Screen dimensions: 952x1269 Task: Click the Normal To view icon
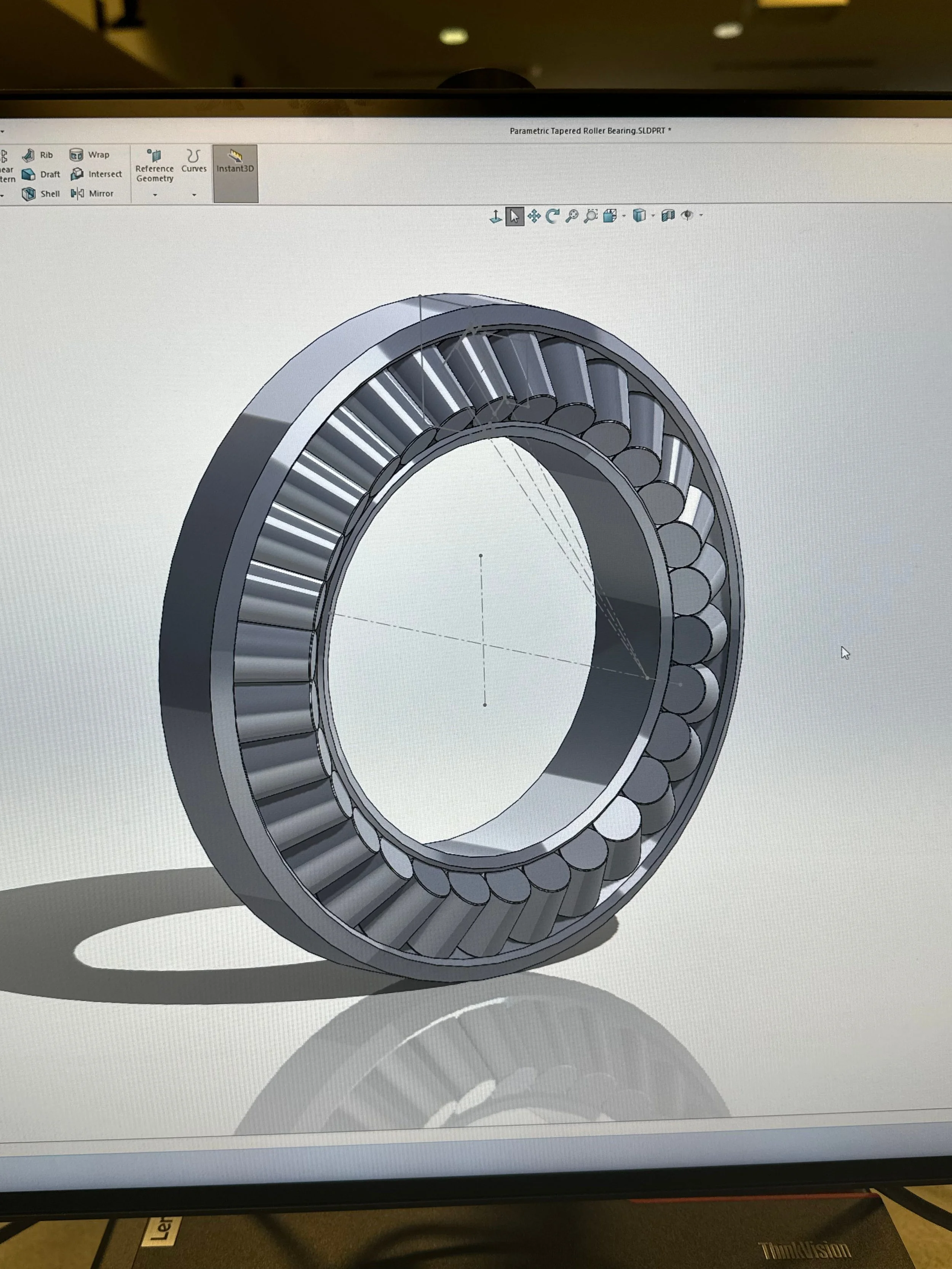(x=495, y=216)
